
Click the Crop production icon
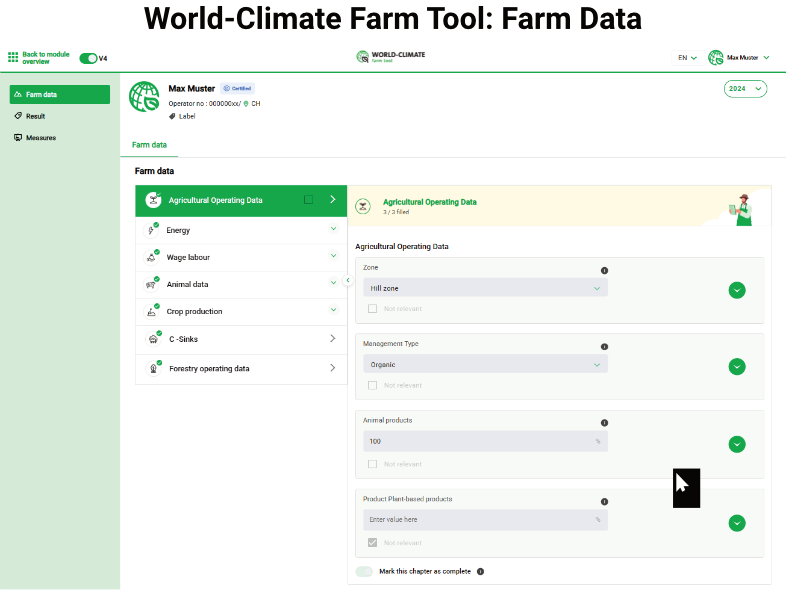coord(151,312)
